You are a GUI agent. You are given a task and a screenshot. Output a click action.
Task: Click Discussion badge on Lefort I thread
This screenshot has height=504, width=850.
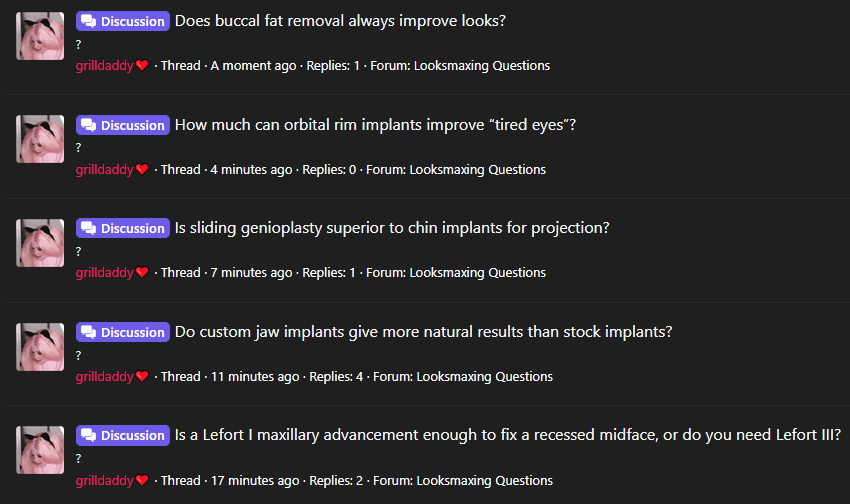[123, 435]
